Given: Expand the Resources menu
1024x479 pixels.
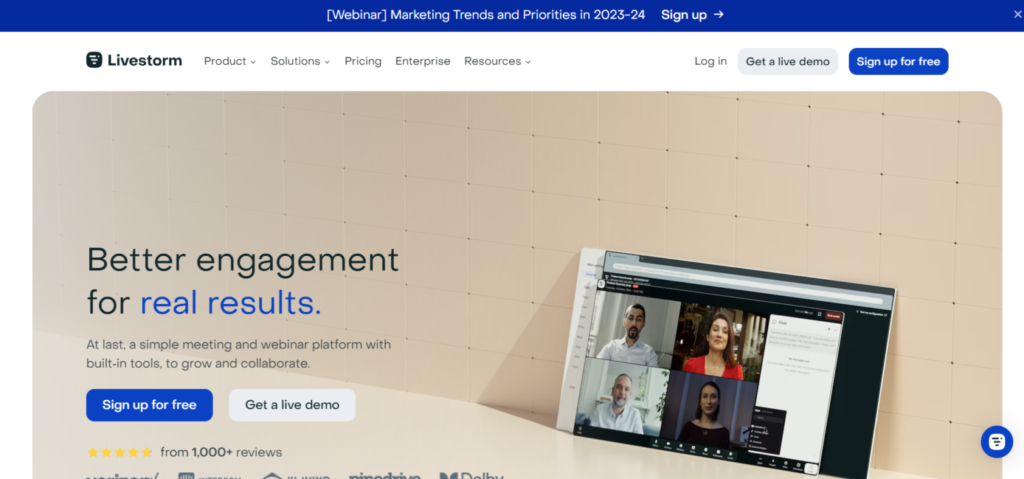Looking at the screenshot, I should [x=498, y=61].
